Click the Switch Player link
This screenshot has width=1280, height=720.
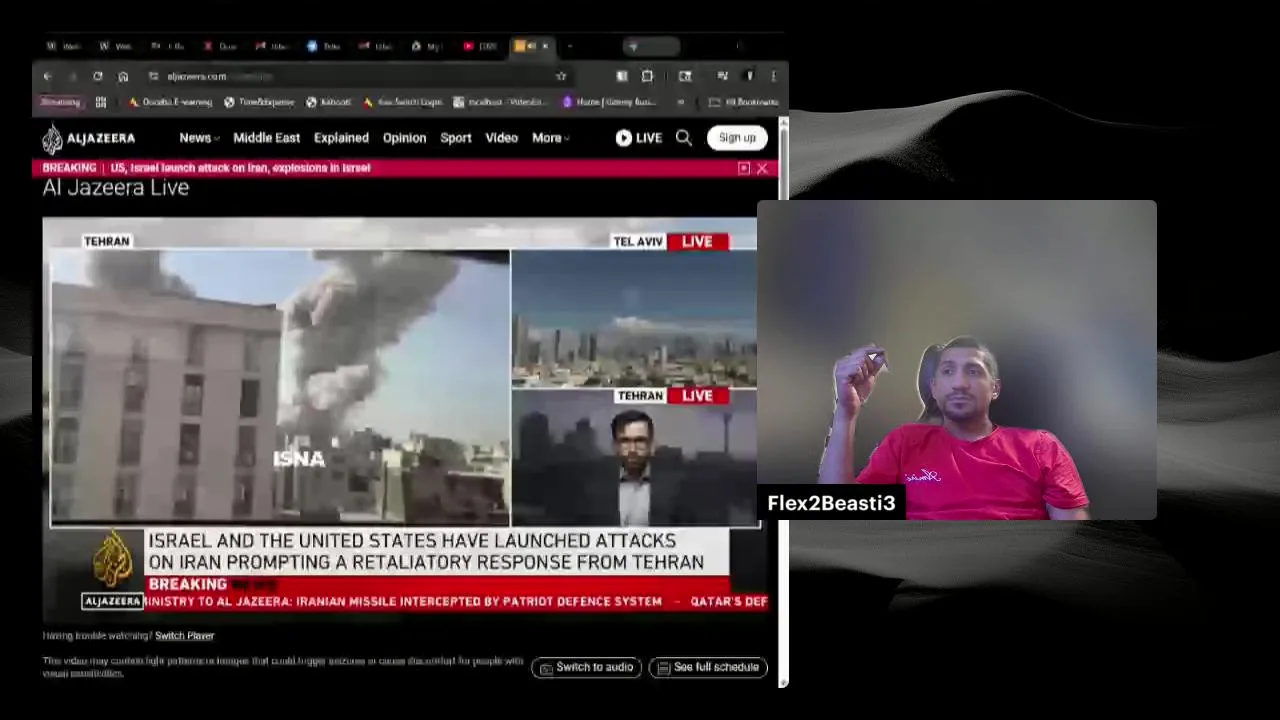(x=185, y=636)
